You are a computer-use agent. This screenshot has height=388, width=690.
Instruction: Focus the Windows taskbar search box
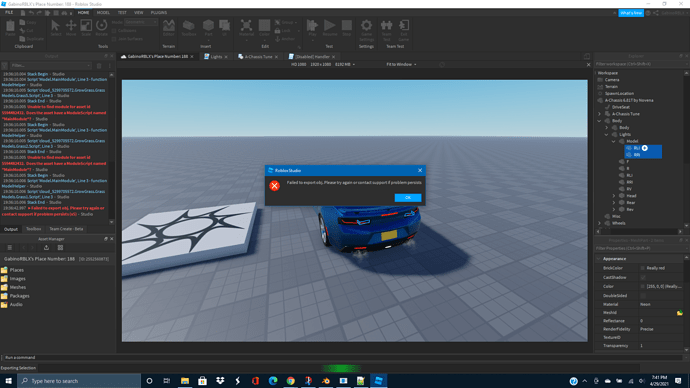coord(79,381)
